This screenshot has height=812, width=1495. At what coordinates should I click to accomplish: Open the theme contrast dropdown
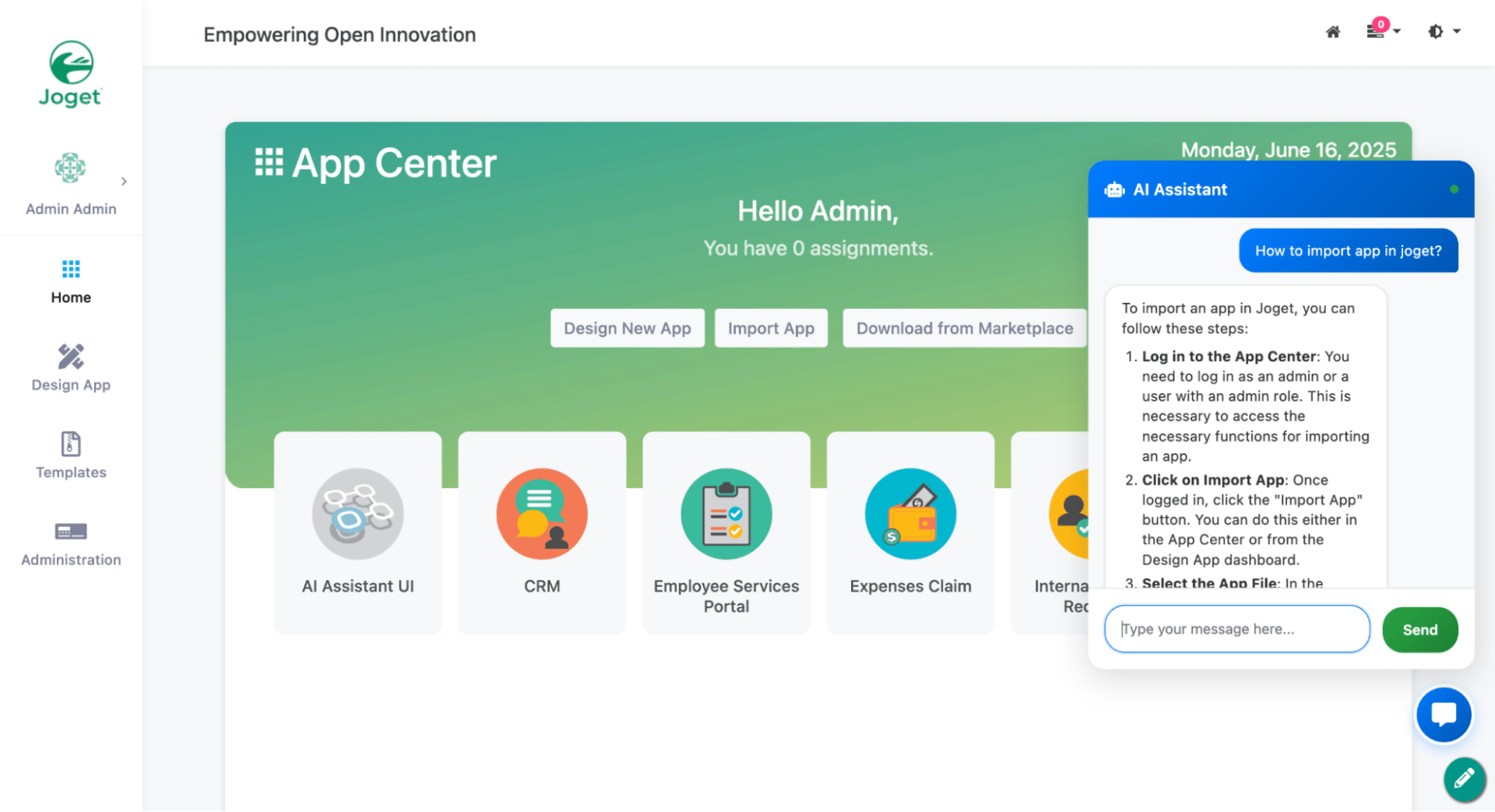pyautogui.click(x=1443, y=32)
